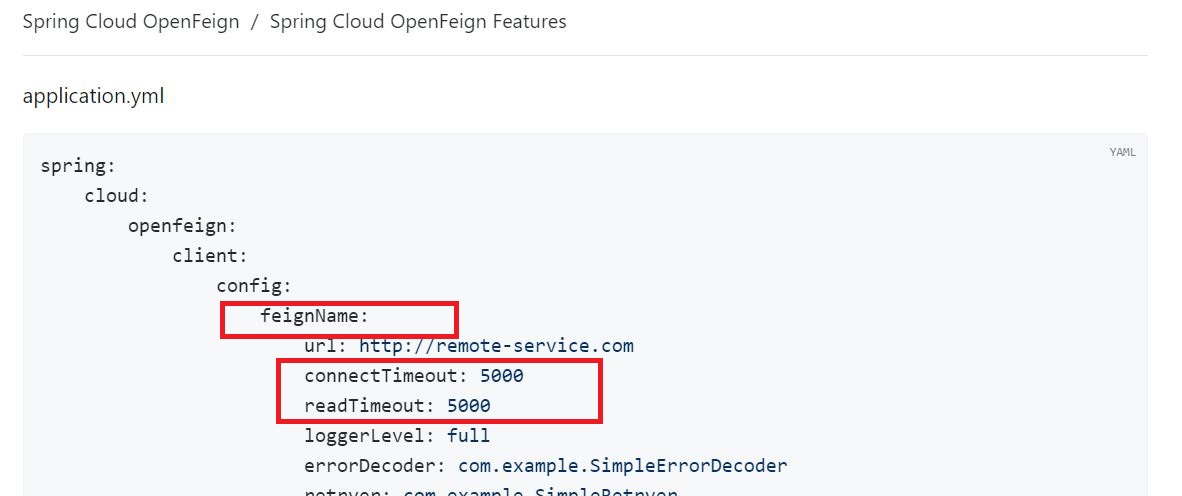Click the 'url:' property key
1182x496 pixels.
326,346
